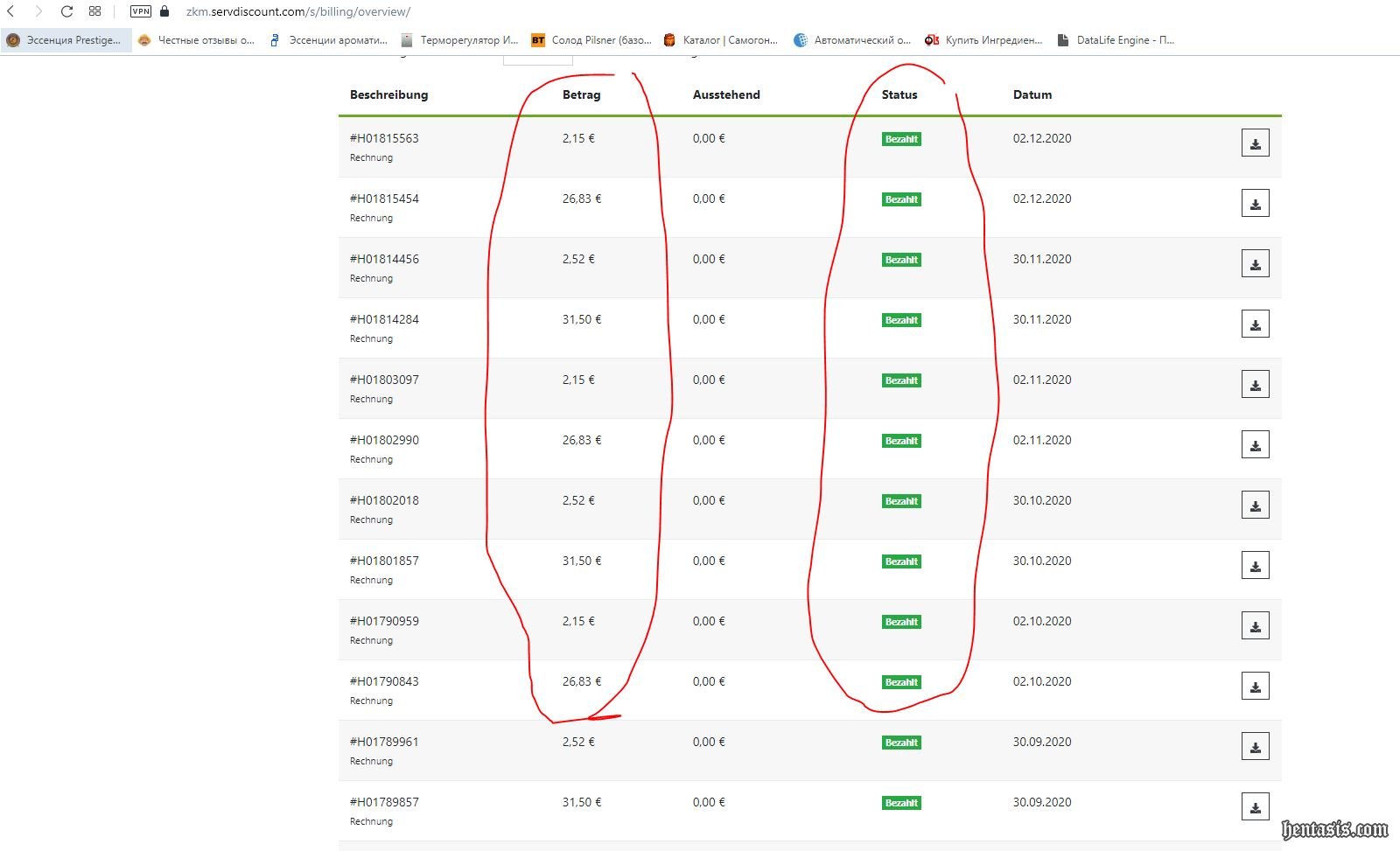Click the site security lock icon
Image resolution: width=1400 pixels, height=851 pixels.
point(164,11)
